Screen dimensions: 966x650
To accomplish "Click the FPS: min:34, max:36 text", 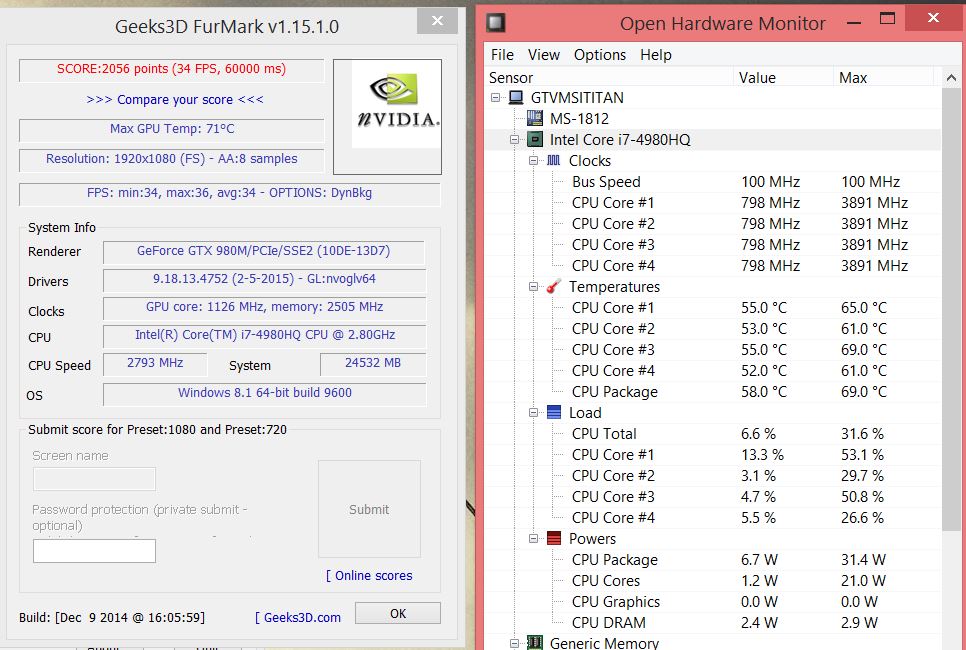I will [x=229, y=193].
